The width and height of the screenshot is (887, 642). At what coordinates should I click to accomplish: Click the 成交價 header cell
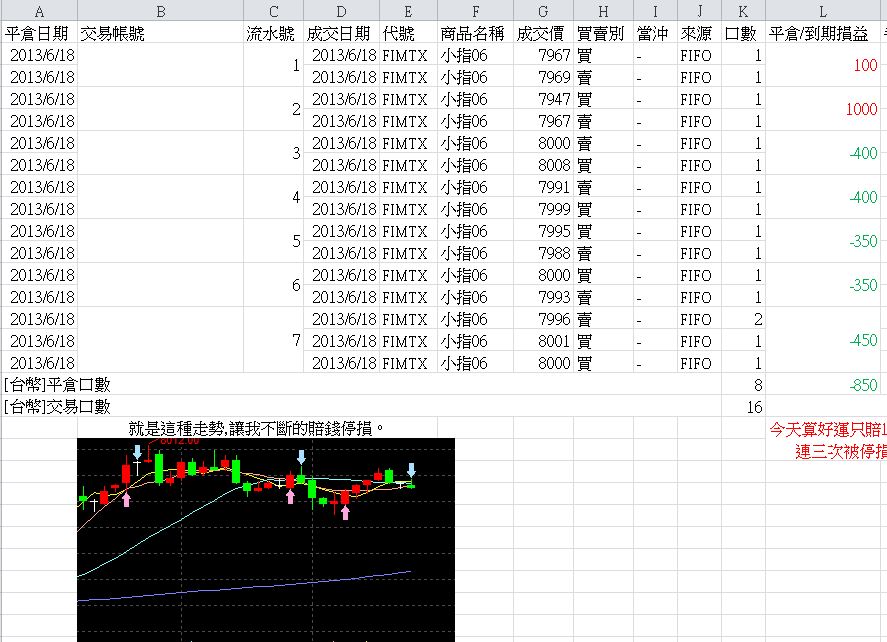[544, 33]
